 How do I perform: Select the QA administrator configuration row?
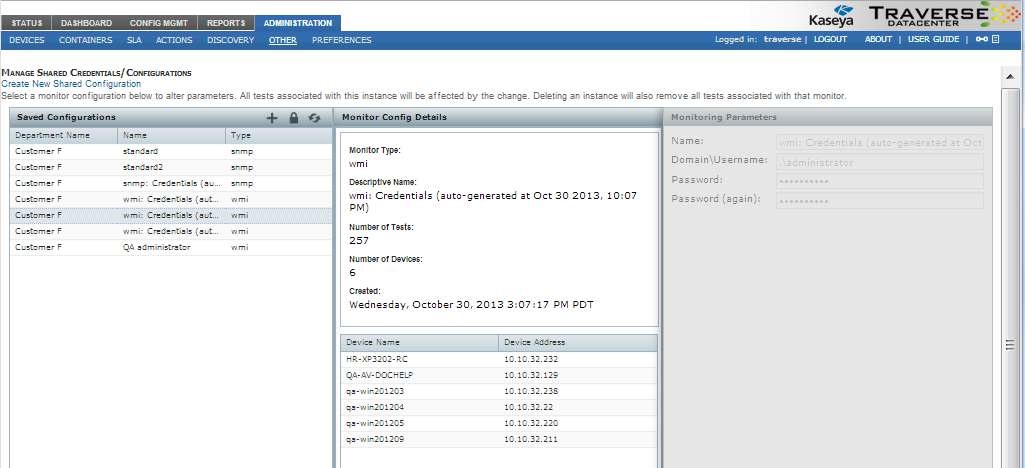(156, 247)
